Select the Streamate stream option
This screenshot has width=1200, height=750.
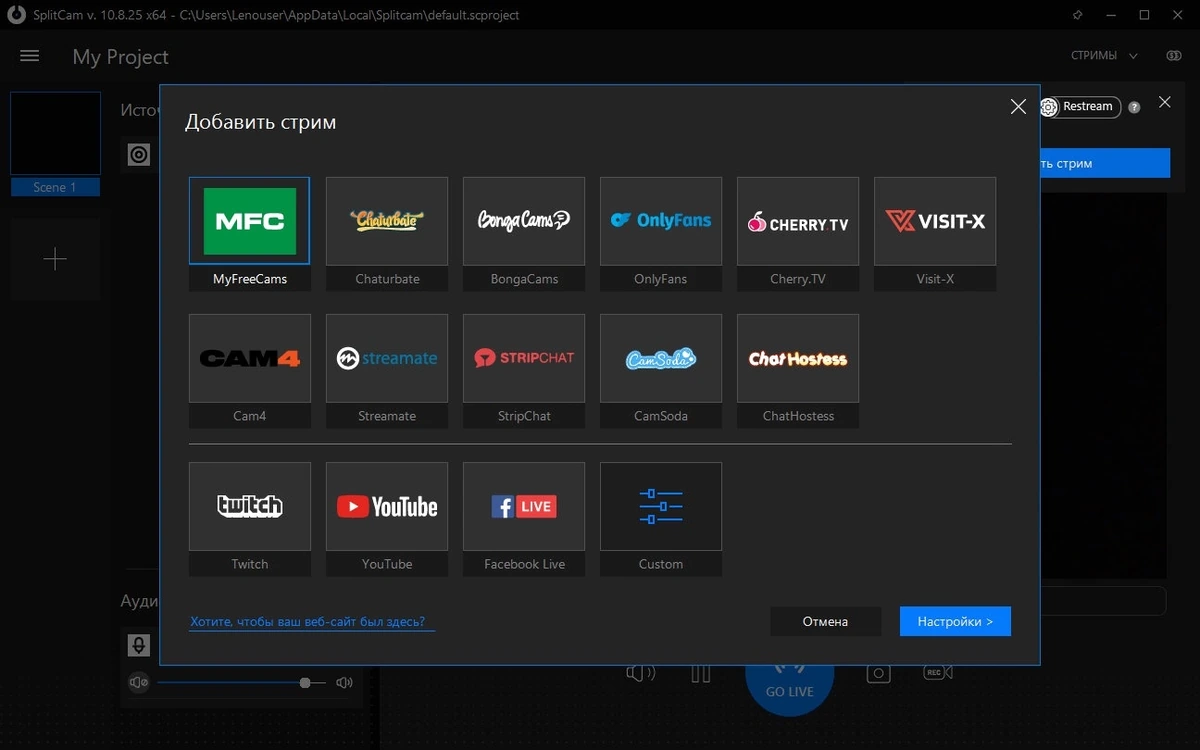pyautogui.click(x=387, y=371)
